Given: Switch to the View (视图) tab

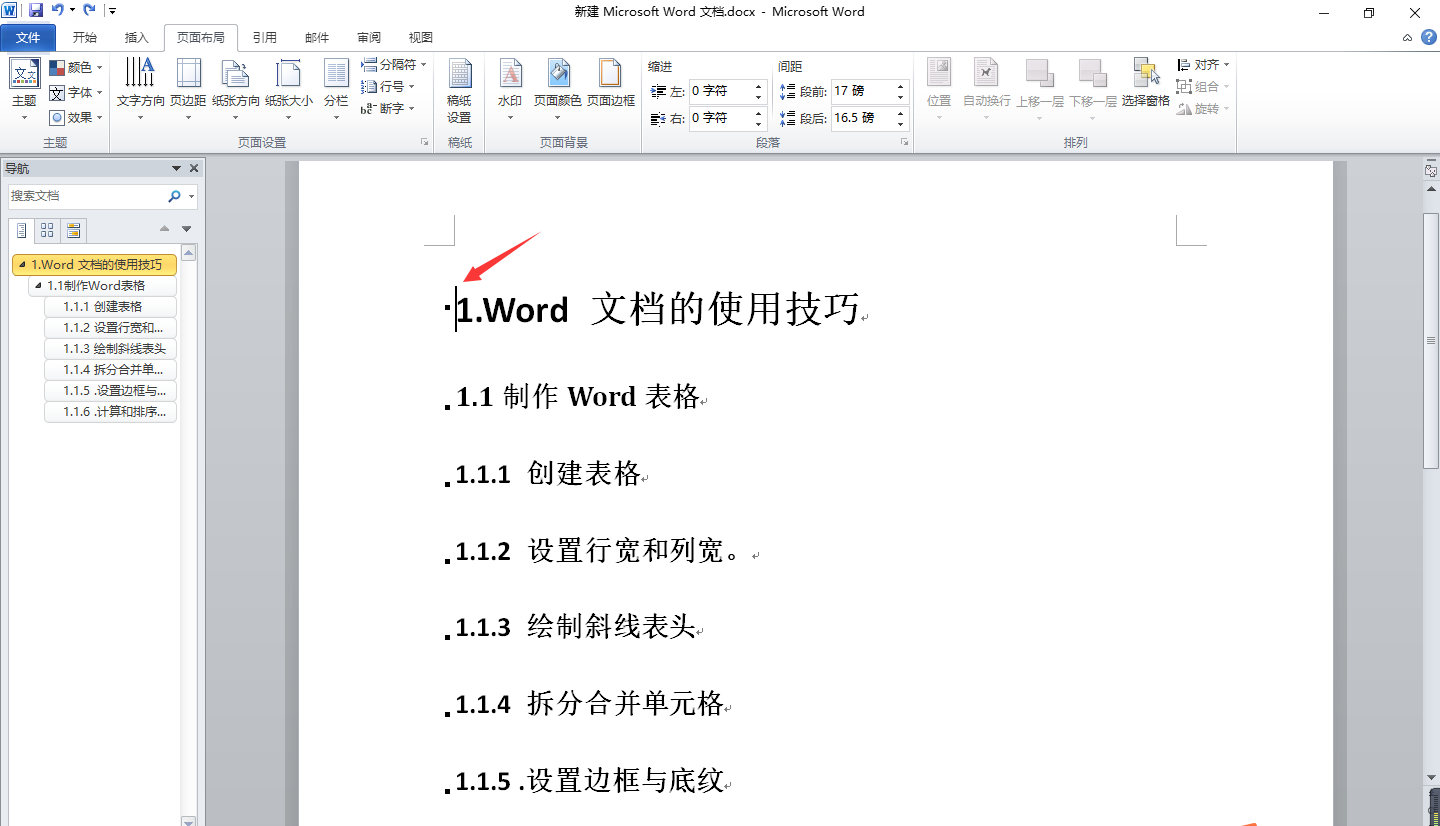Looking at the screenshot, I should tap(421, 37).
